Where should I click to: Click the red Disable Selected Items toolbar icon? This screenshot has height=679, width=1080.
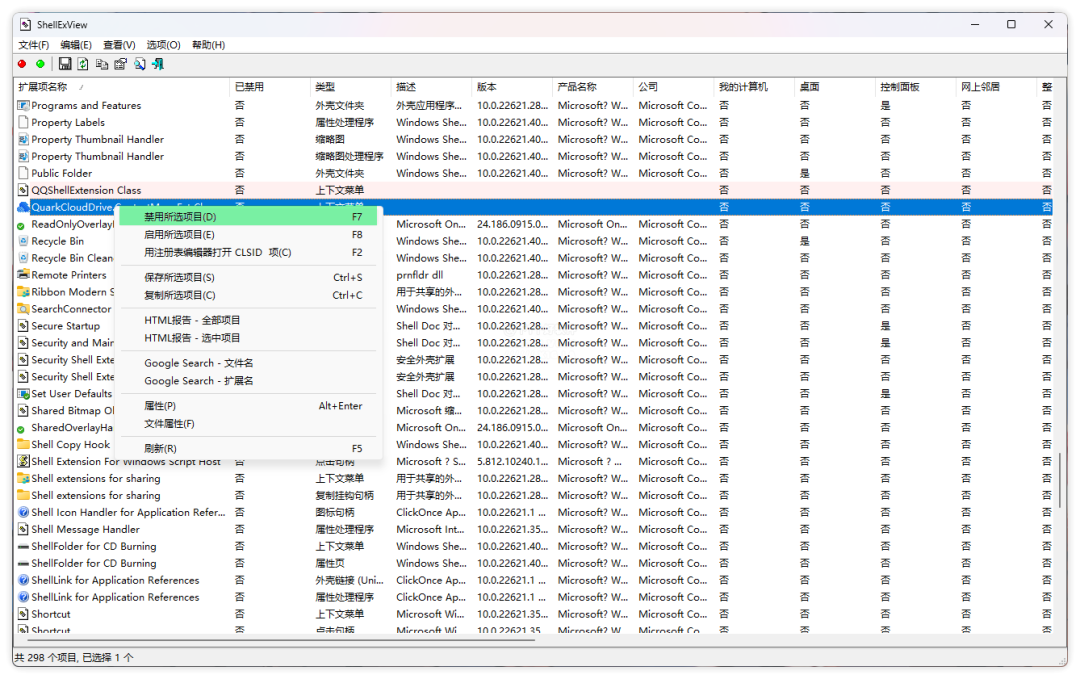(22, 64)
